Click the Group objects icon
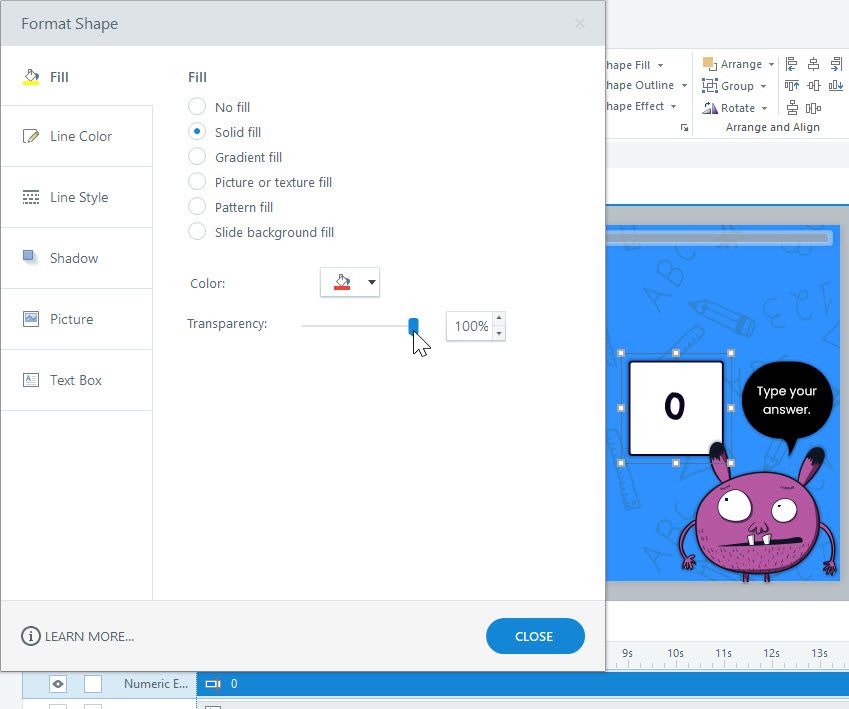This screenshot has height=709, width=849. 709,86
